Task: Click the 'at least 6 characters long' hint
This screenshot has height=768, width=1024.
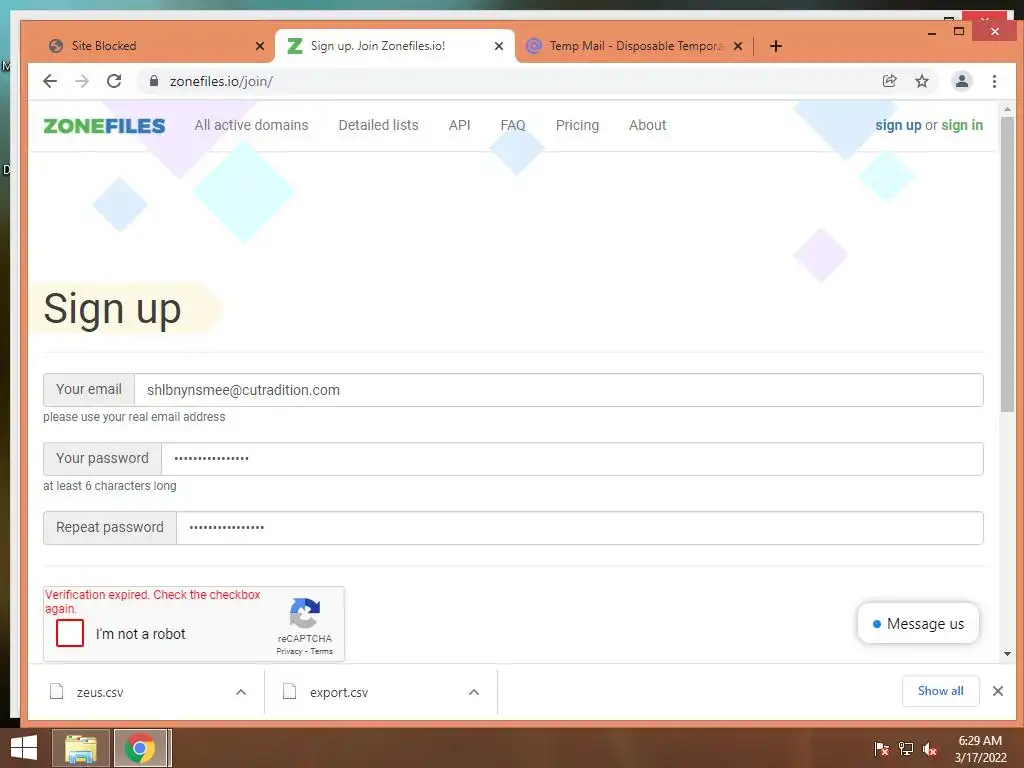Action: pyautogui.click(x=110, y=486)
